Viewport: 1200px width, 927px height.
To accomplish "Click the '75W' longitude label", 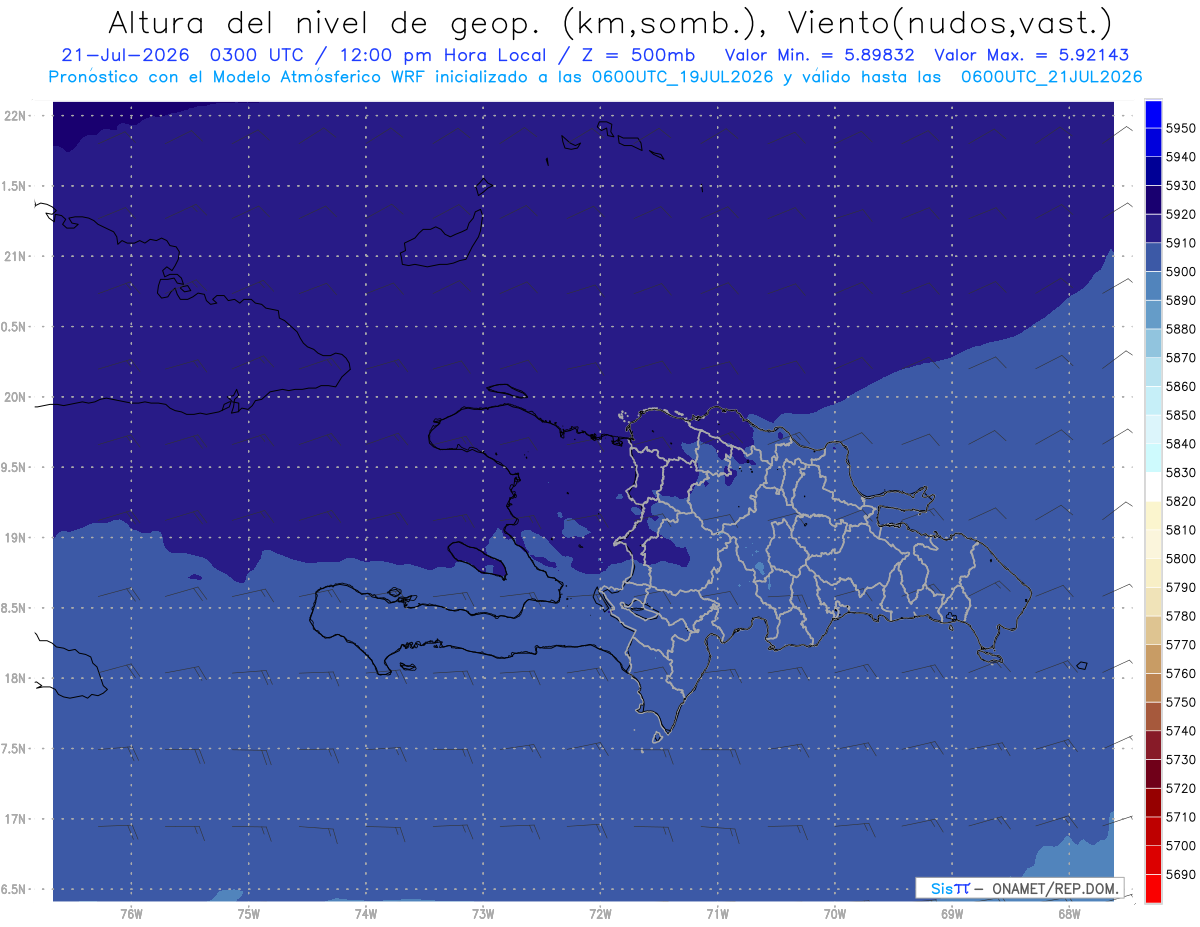I will pos(249,914).
